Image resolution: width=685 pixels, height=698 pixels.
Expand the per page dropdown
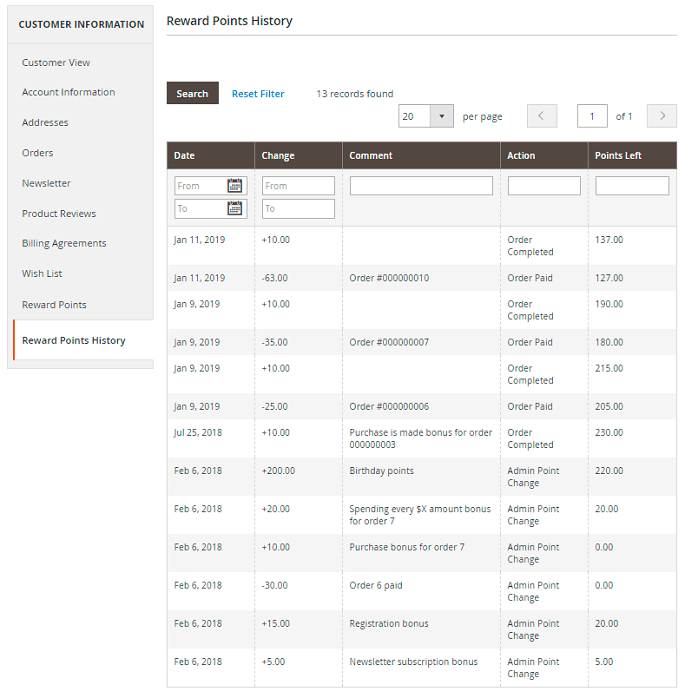click(x=442, y=116)
